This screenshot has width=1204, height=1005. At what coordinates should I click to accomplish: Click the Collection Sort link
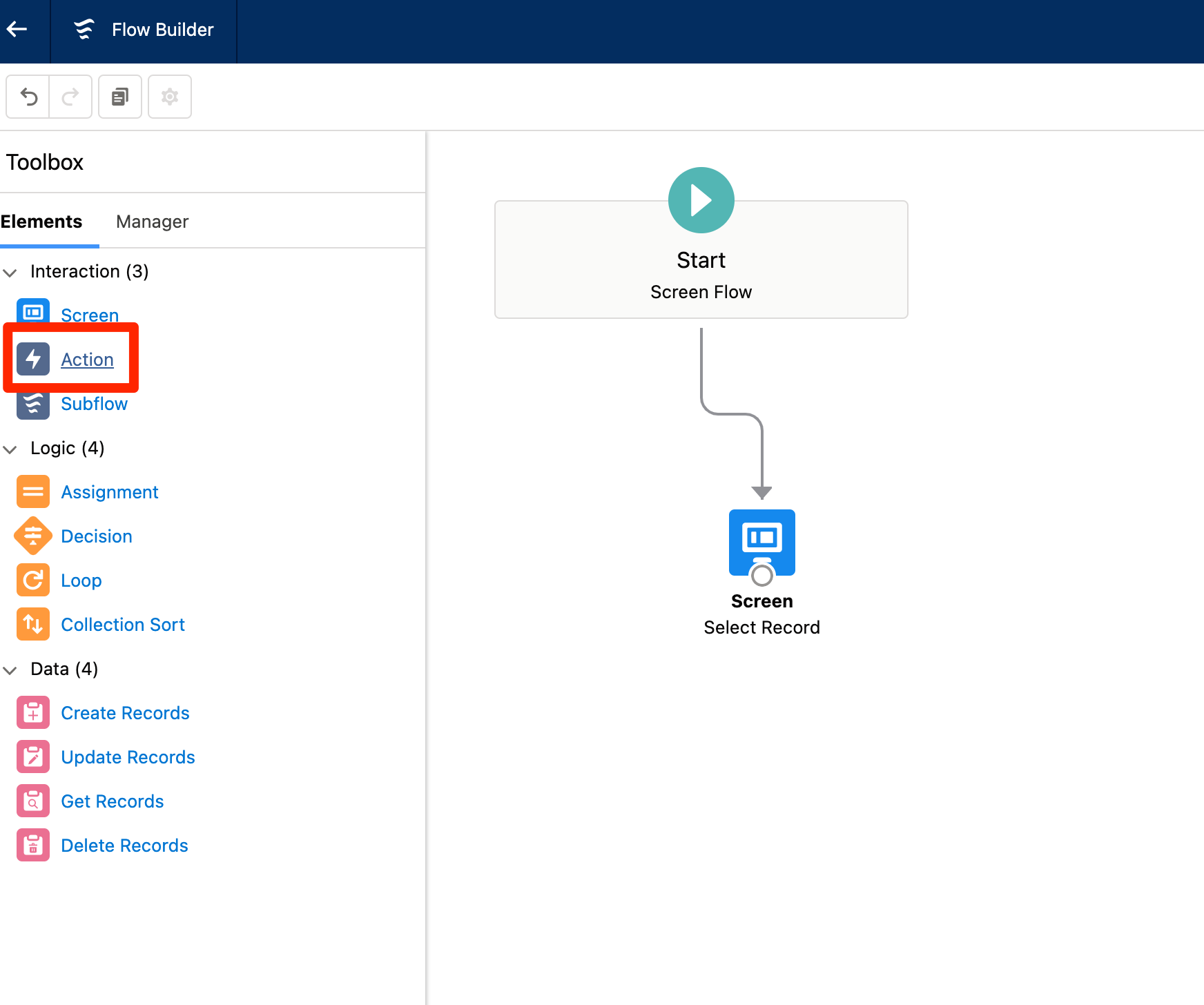[123, 625]
